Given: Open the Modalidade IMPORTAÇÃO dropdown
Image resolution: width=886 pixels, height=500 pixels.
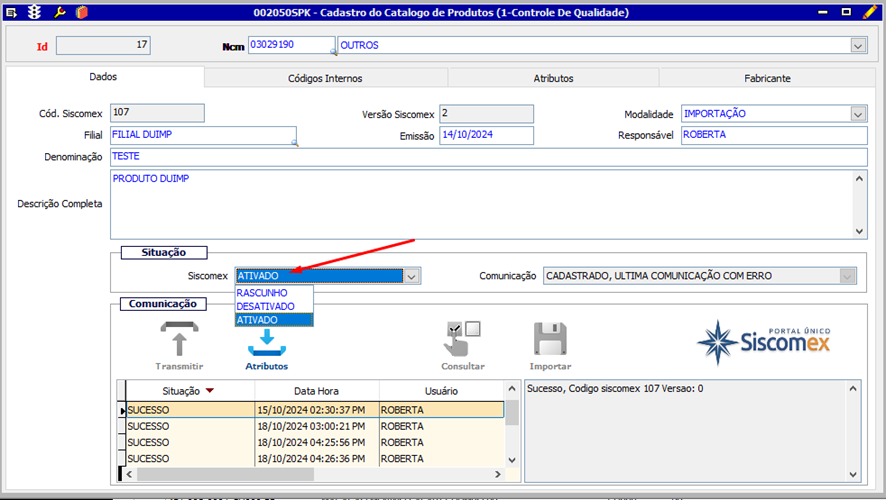Looking at the screenshot, I should point(858,114).
